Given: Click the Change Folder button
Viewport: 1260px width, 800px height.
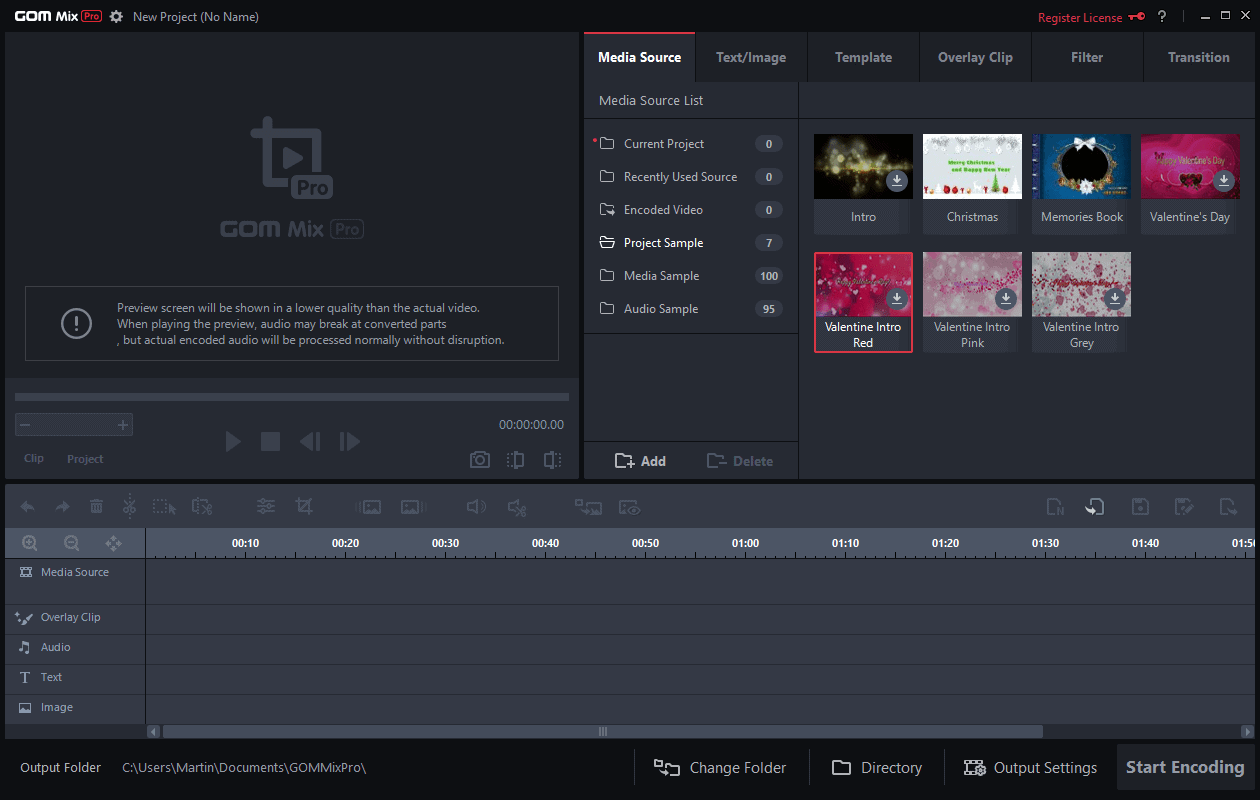Looking at the screenshot, I should coord(720,768).
